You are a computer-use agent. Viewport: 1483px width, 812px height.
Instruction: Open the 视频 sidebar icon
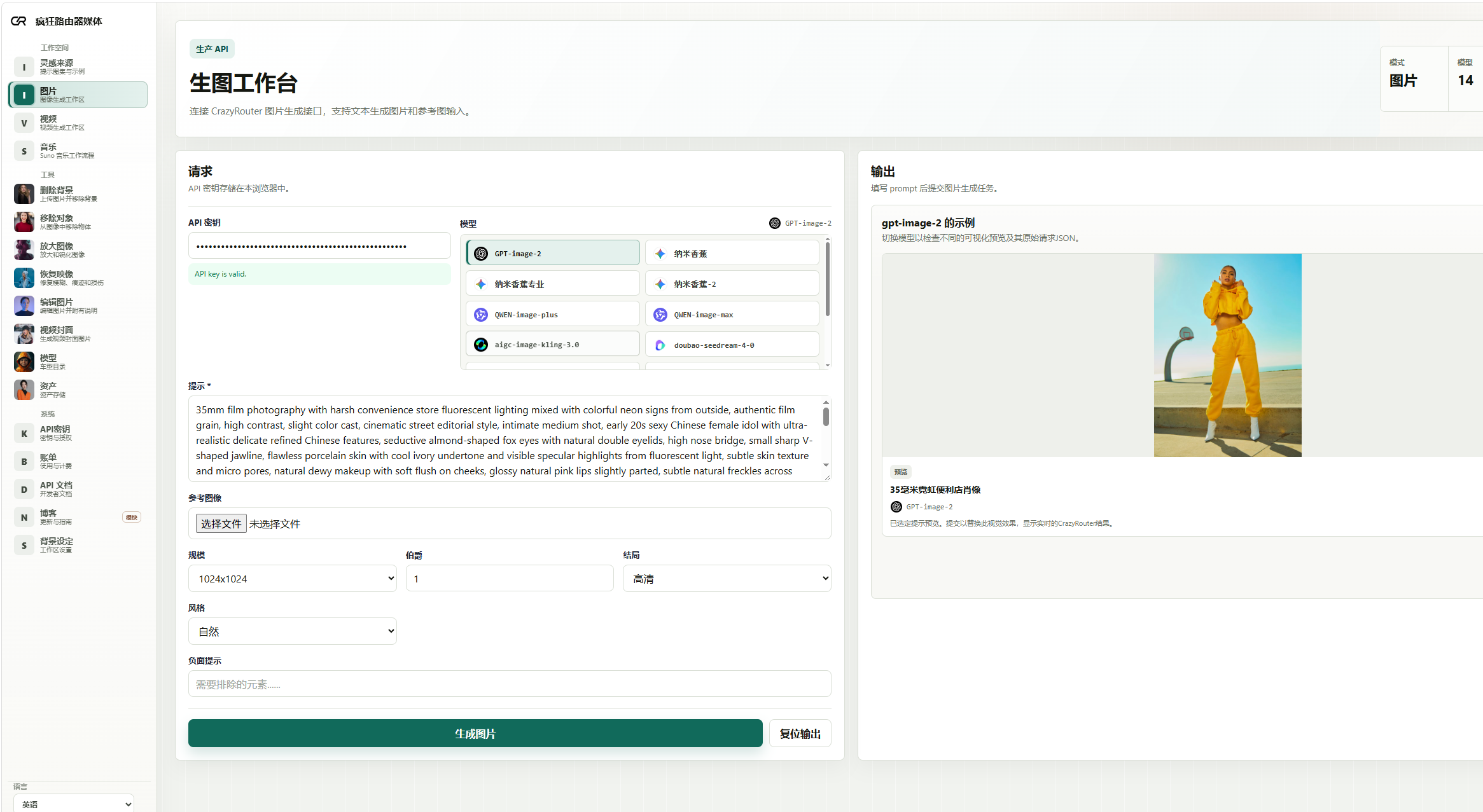24,123
